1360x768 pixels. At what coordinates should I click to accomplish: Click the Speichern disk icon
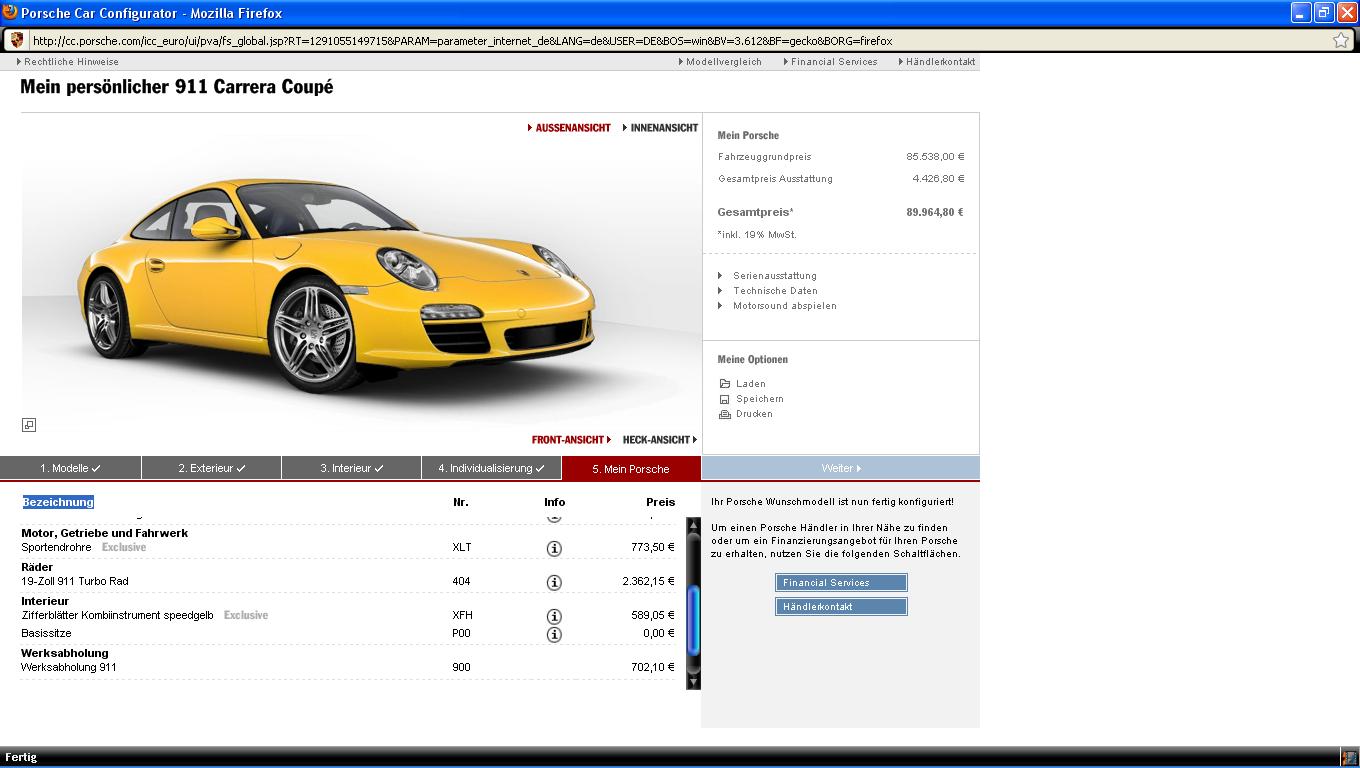pos(725,399)
